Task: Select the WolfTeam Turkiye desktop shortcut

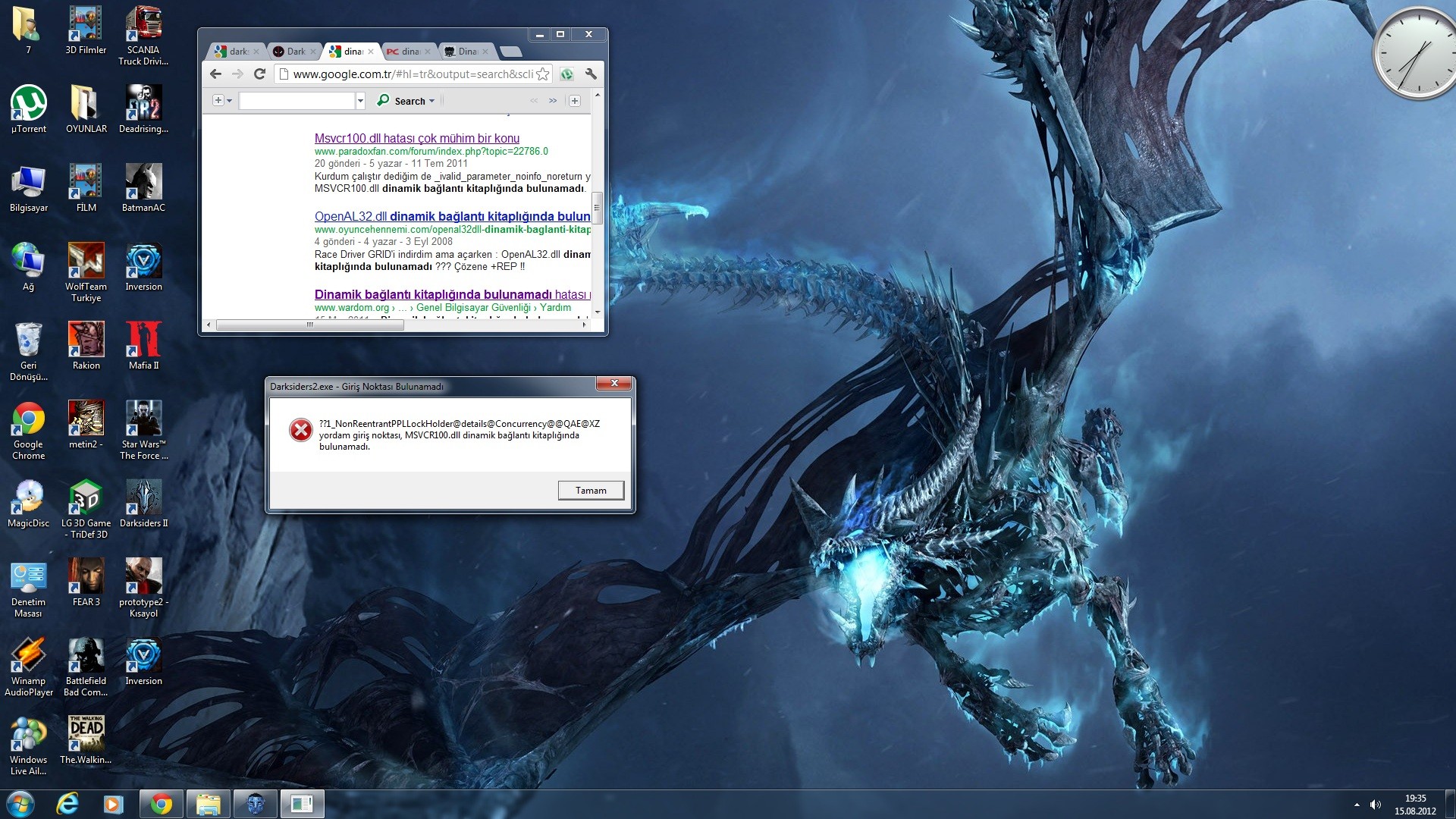Action: click(x=86, y=272)
